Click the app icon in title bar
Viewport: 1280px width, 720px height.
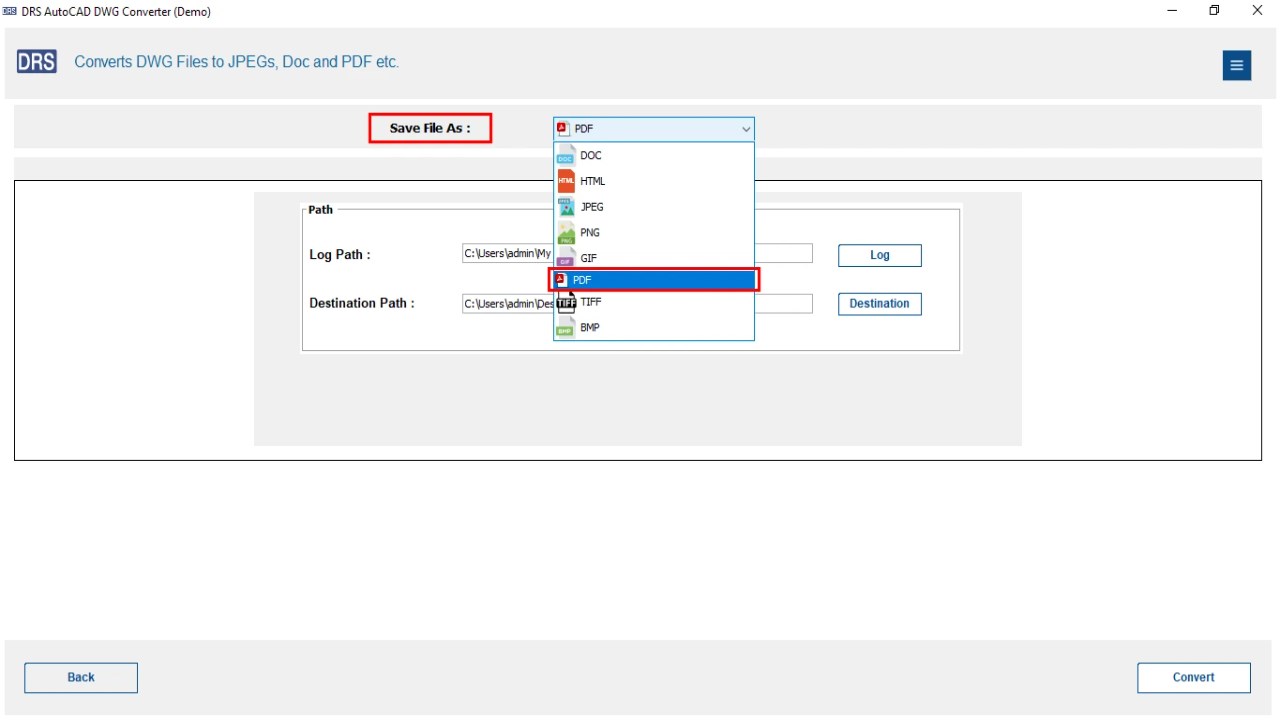pyautogui.click(x=10, y=11)
